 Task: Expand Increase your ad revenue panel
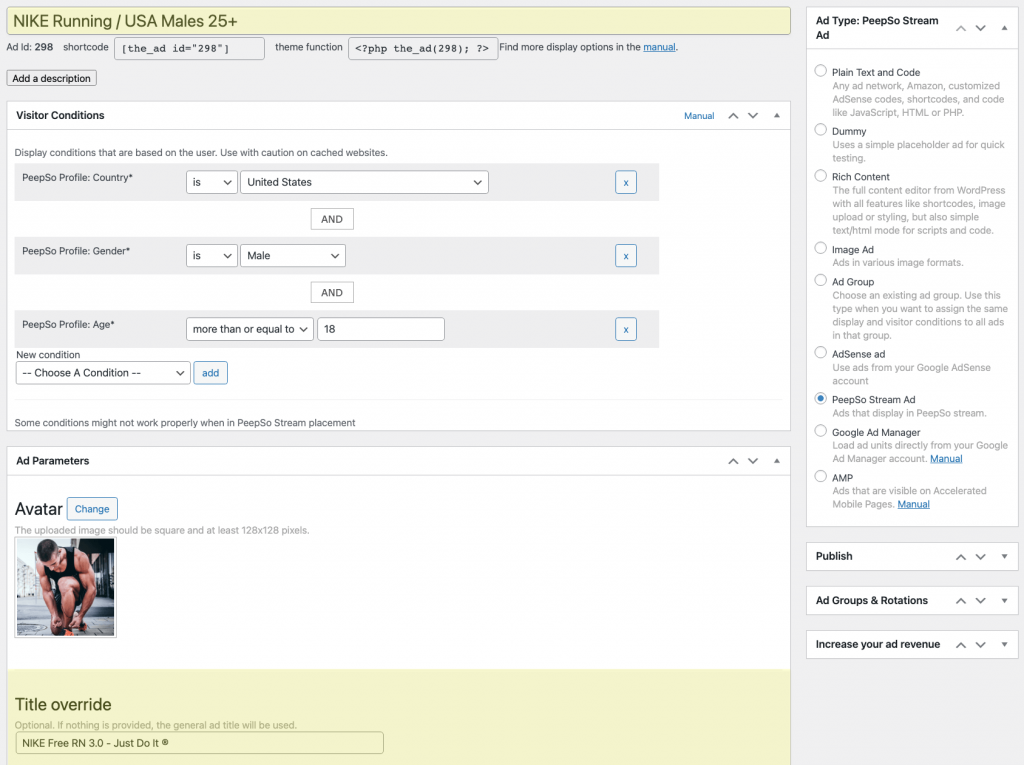point(1004,645)
